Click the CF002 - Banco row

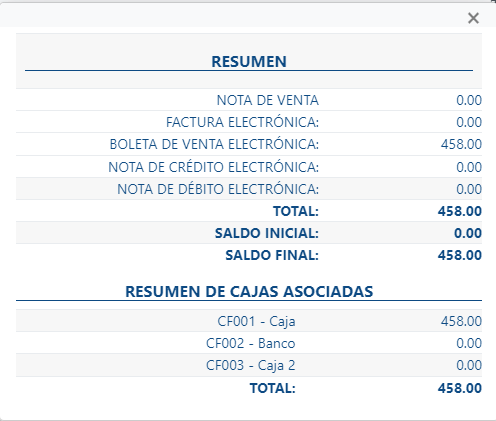pyautogui.click(x=249, y=343)
